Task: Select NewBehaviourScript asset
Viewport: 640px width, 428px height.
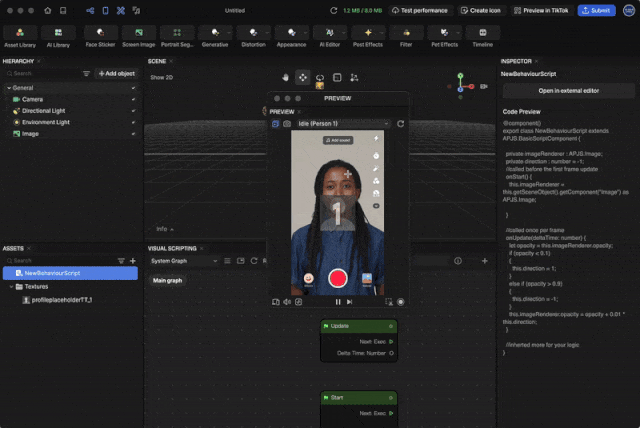Action: tap(70, 273)
